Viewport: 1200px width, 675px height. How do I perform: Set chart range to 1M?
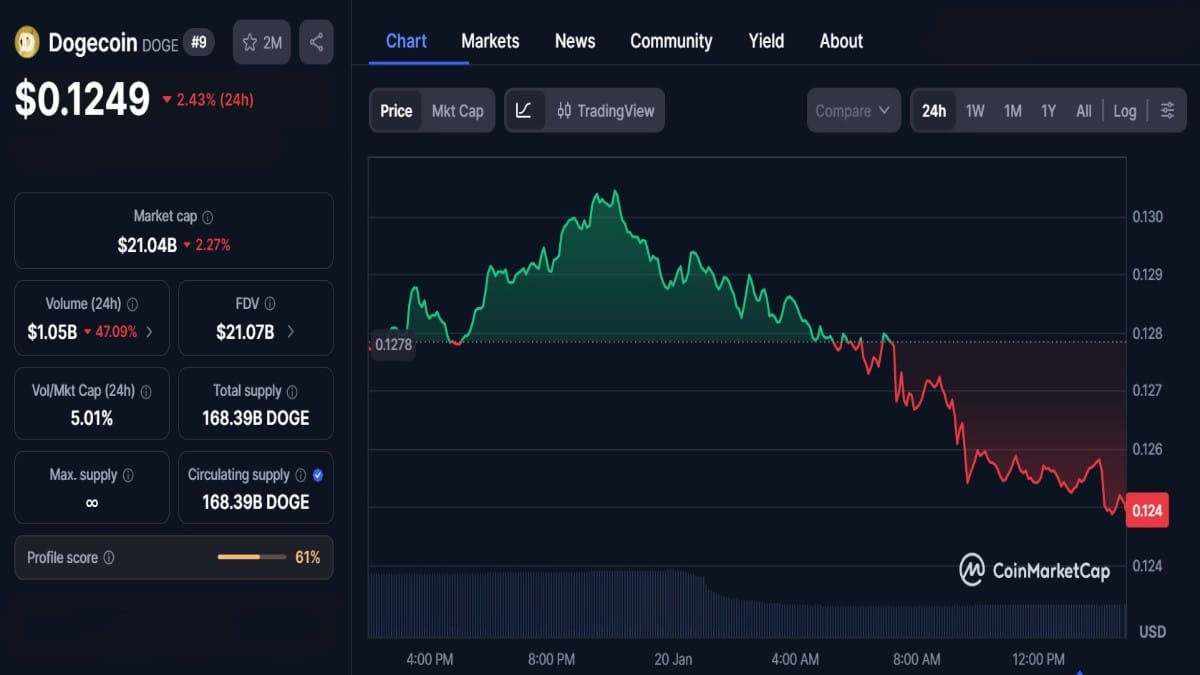1013,111
